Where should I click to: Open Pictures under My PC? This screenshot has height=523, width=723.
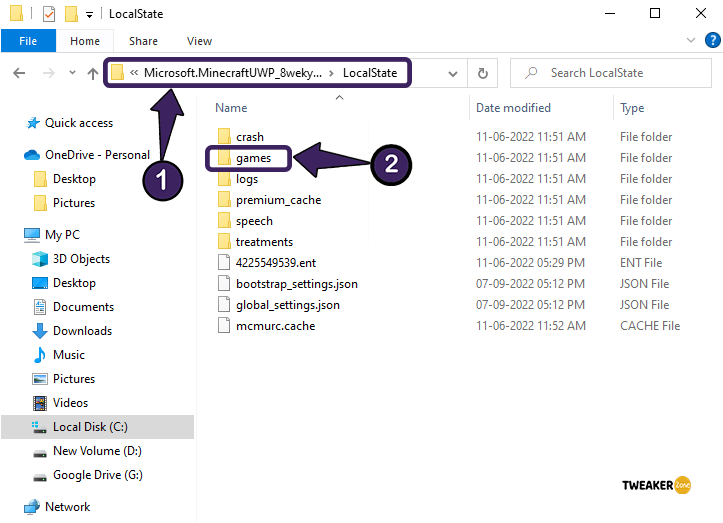[x=74, y=379]
